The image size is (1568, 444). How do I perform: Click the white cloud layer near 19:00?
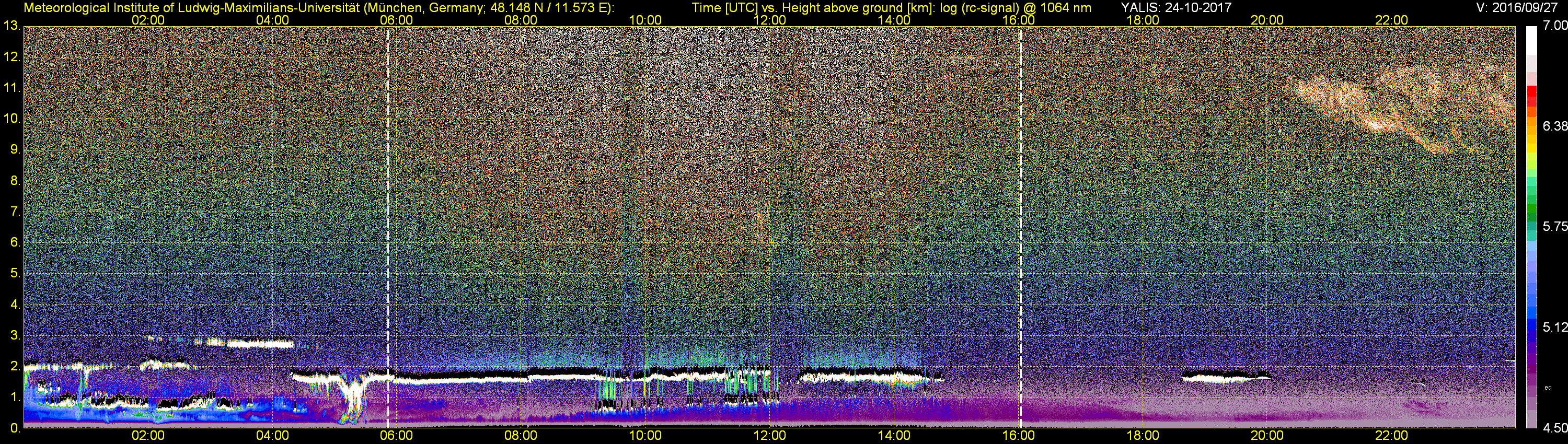(1225, 377)
